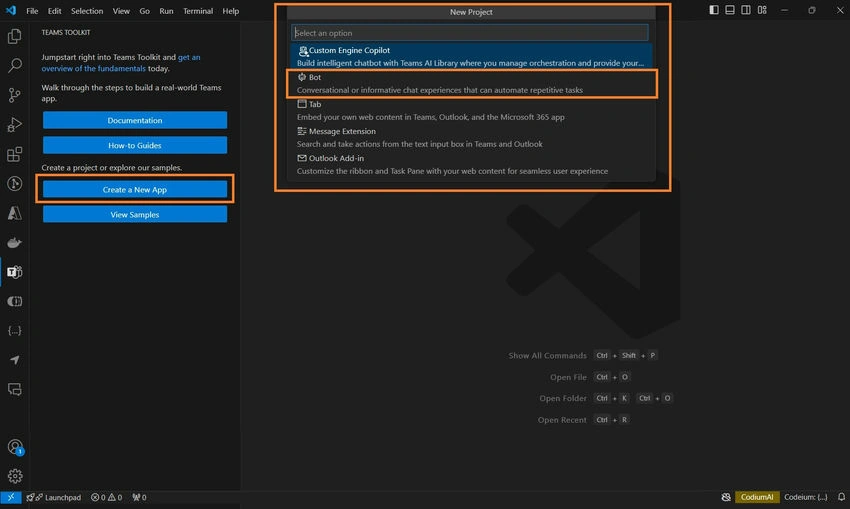Click the Documentation button
Image resolution: width=850 pixels, height=509 pixels.
coord(135,120)
